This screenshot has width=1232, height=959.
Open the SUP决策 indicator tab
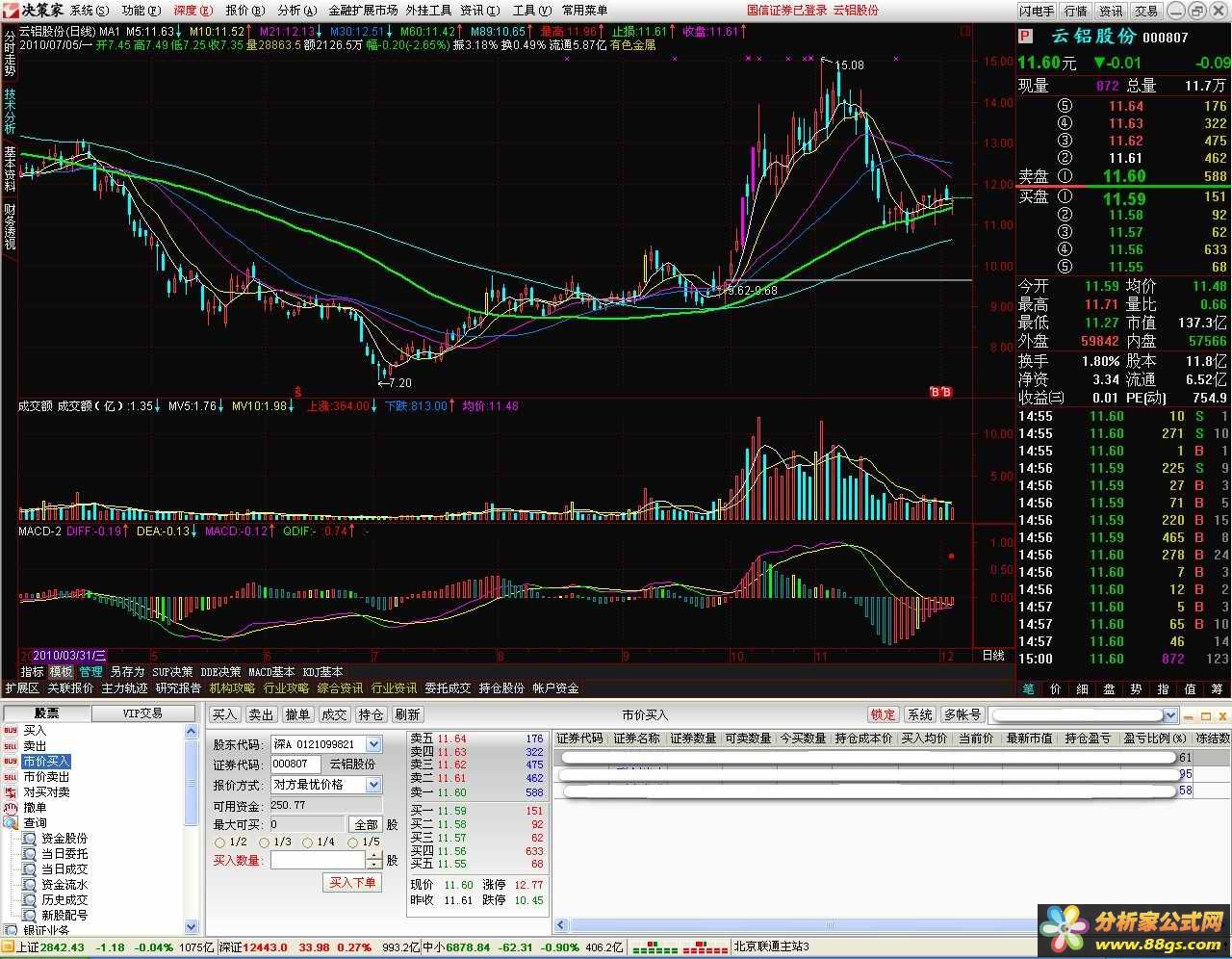(172, 672)
